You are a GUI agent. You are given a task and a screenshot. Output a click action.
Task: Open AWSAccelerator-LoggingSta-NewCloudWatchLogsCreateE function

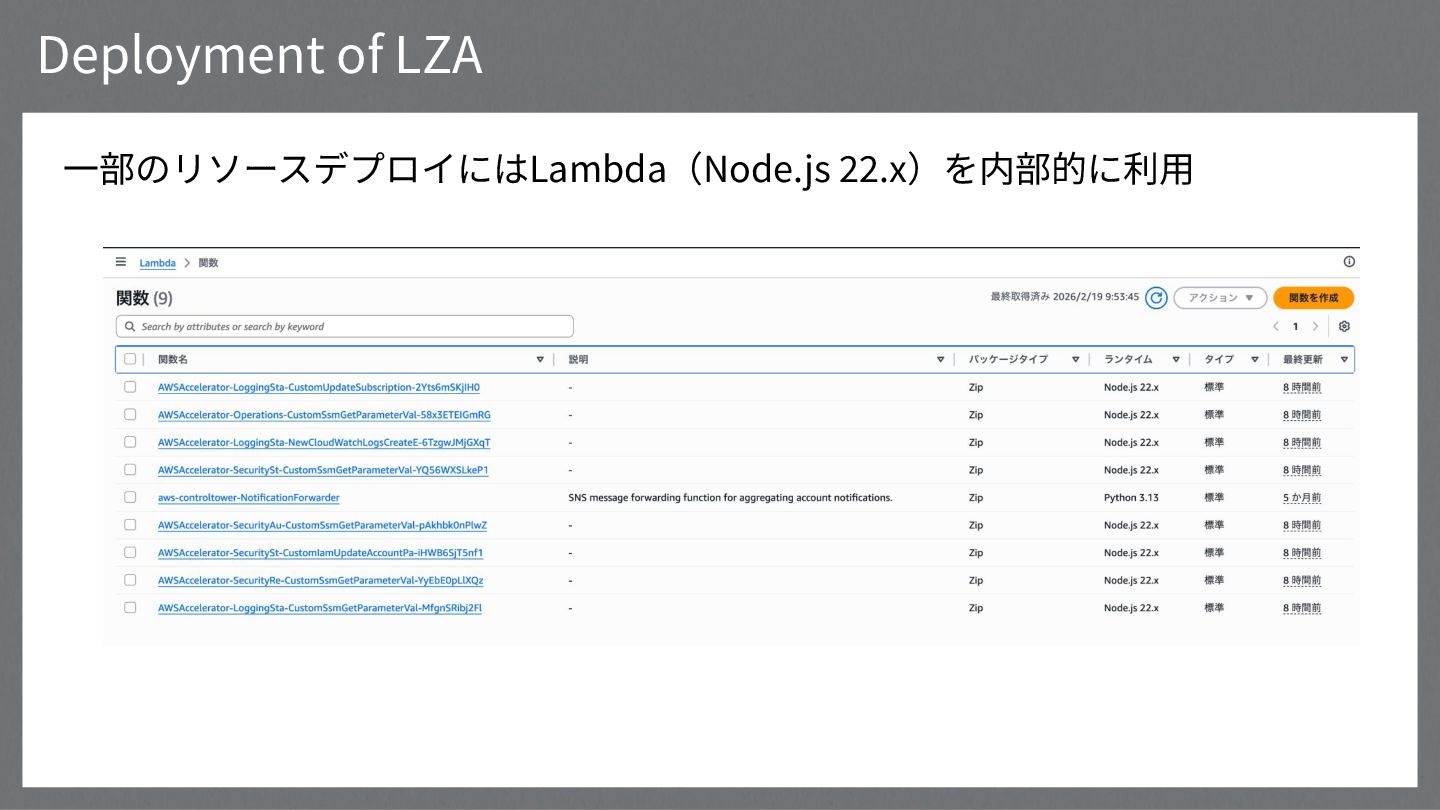(324, 442)
